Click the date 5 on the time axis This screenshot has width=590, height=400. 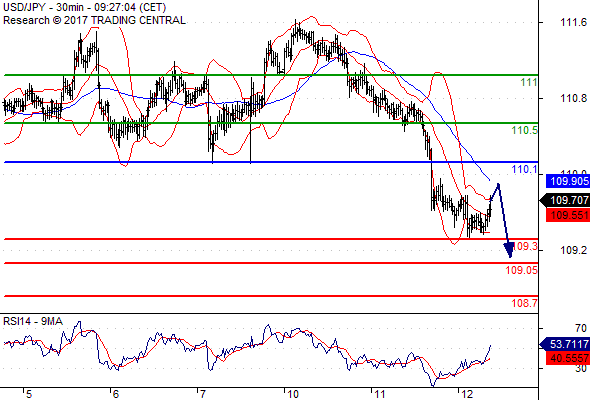[x=29, y=394]
